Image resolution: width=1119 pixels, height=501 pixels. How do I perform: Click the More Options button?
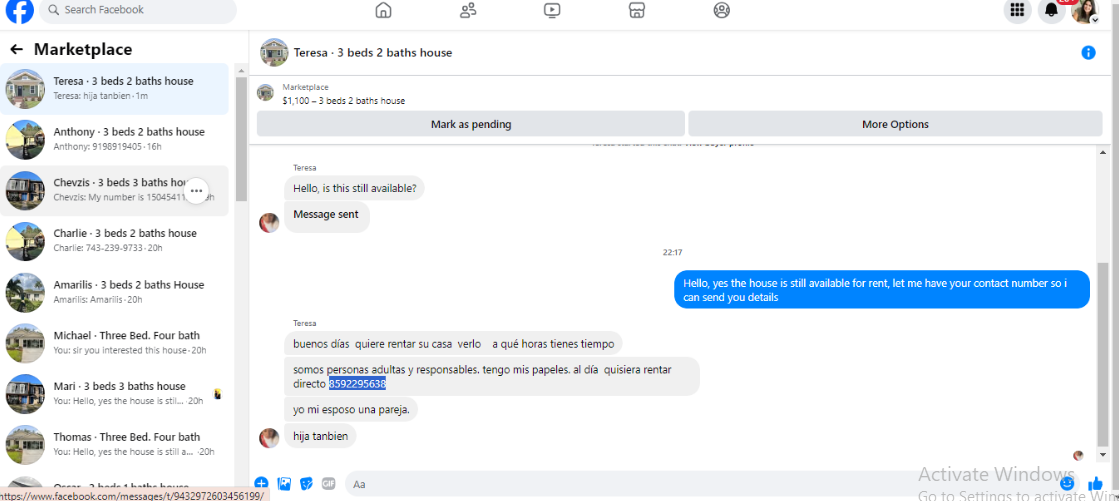tap(895, 124)
